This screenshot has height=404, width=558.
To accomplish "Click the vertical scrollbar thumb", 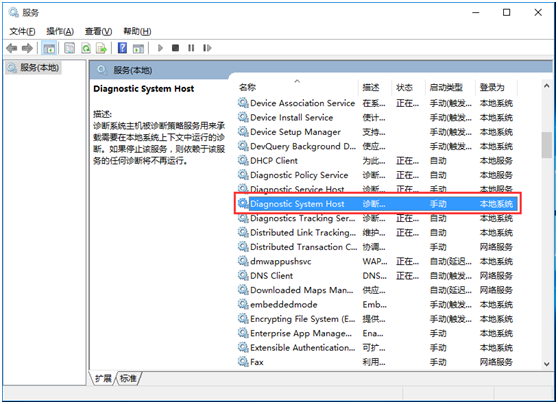I will [547, 145].
